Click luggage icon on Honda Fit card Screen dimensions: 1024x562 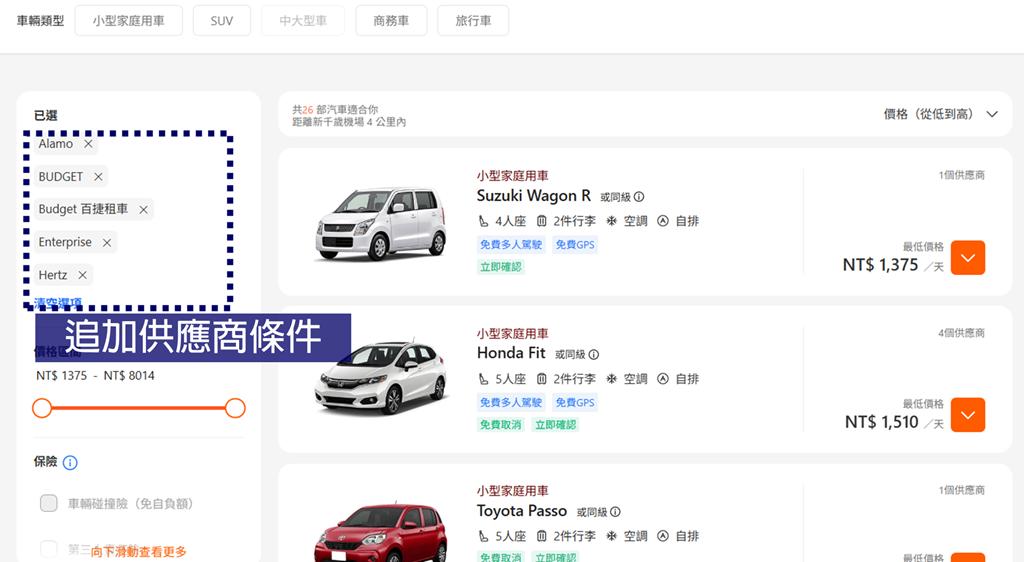click(x=541, y=379)
